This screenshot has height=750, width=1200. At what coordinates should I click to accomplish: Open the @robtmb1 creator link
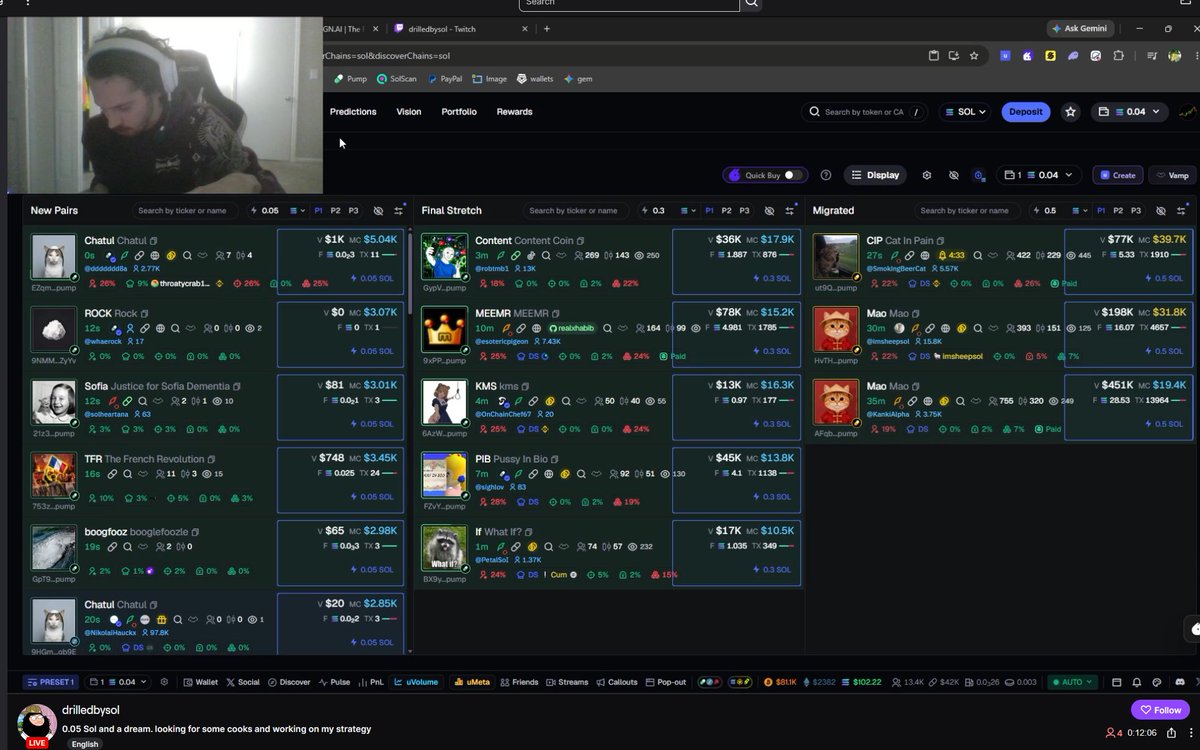pos(492,269)
